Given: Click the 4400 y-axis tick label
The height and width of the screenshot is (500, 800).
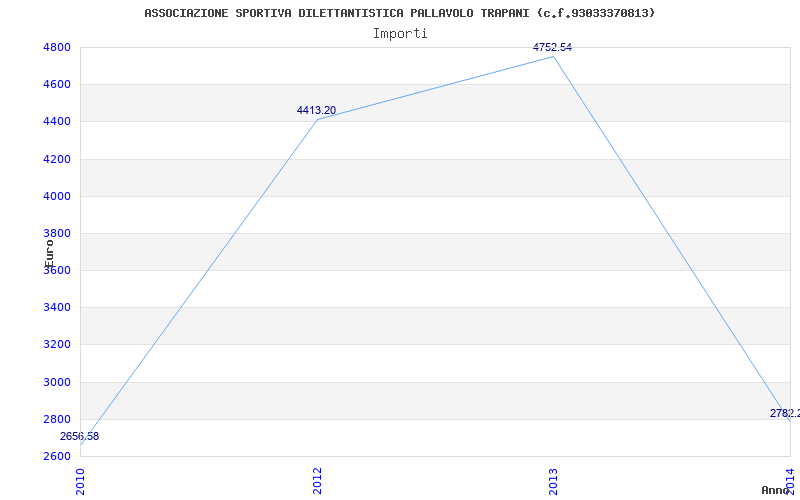Looking at the screenshot, I should pos(55,122).
